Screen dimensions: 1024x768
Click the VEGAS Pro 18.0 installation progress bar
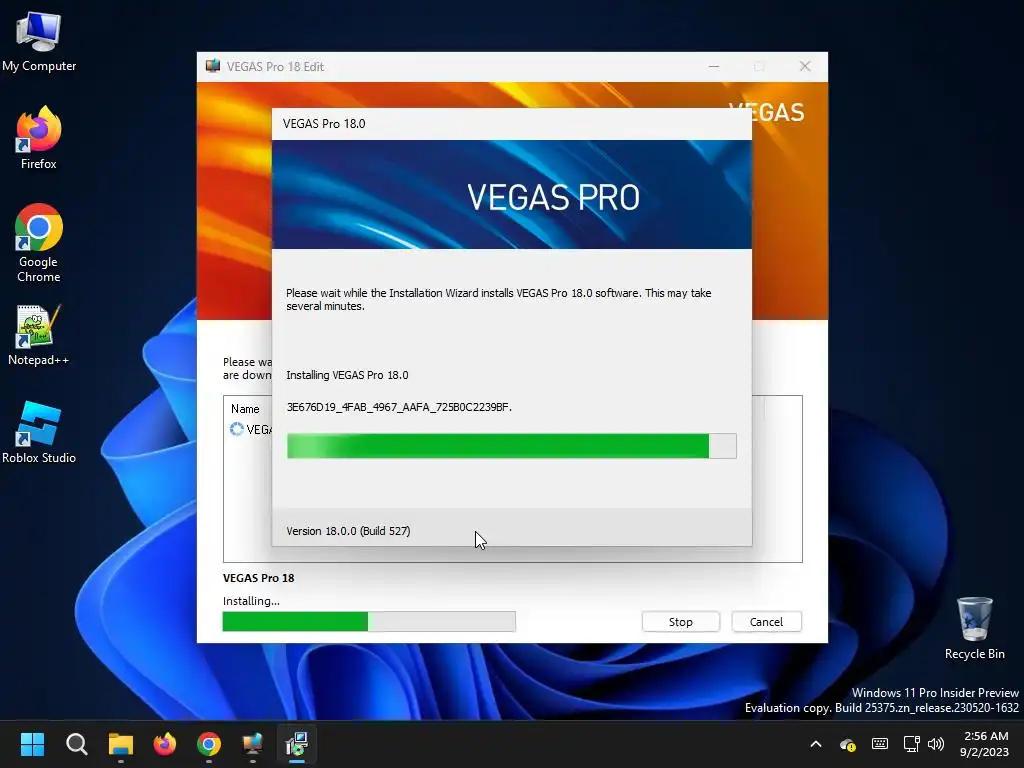[511, 446]
